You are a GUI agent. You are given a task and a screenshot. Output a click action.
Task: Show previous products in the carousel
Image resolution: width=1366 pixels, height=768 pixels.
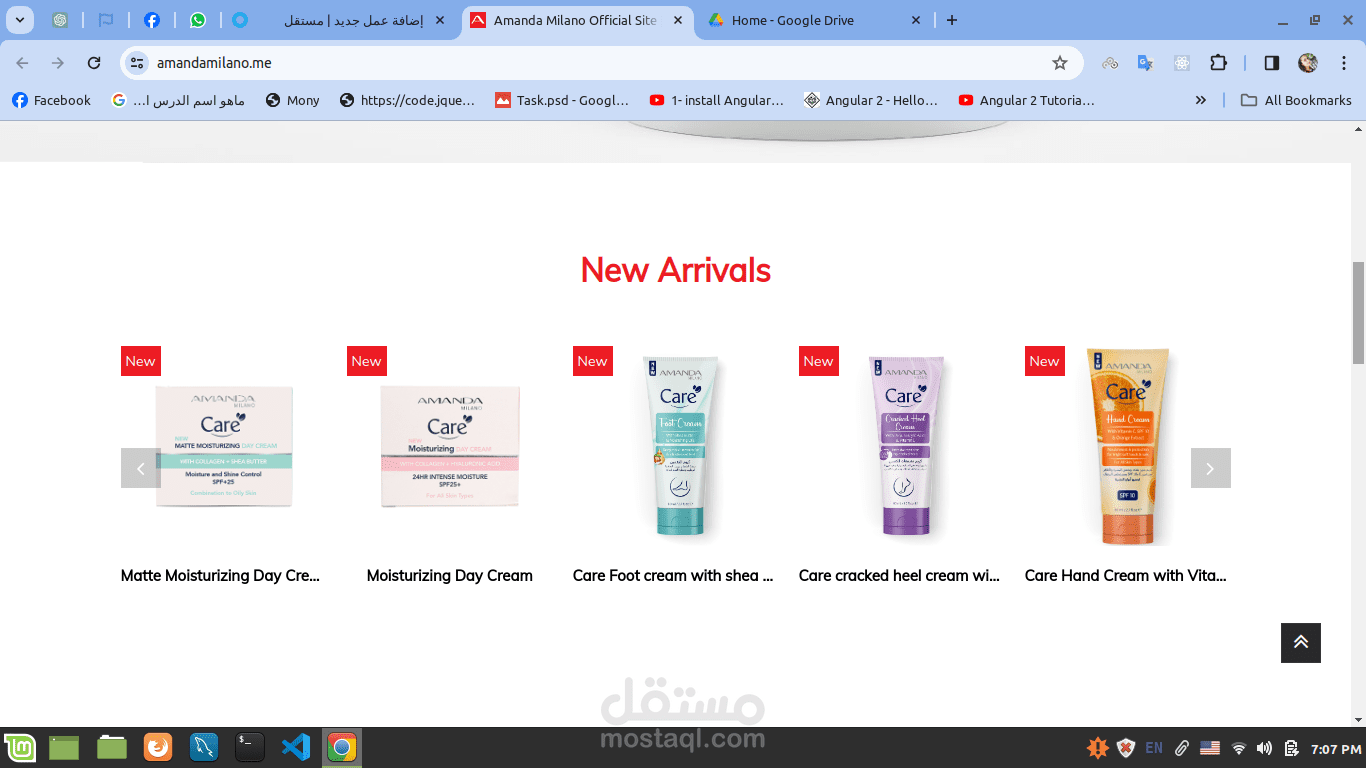[x=141, y=468]
